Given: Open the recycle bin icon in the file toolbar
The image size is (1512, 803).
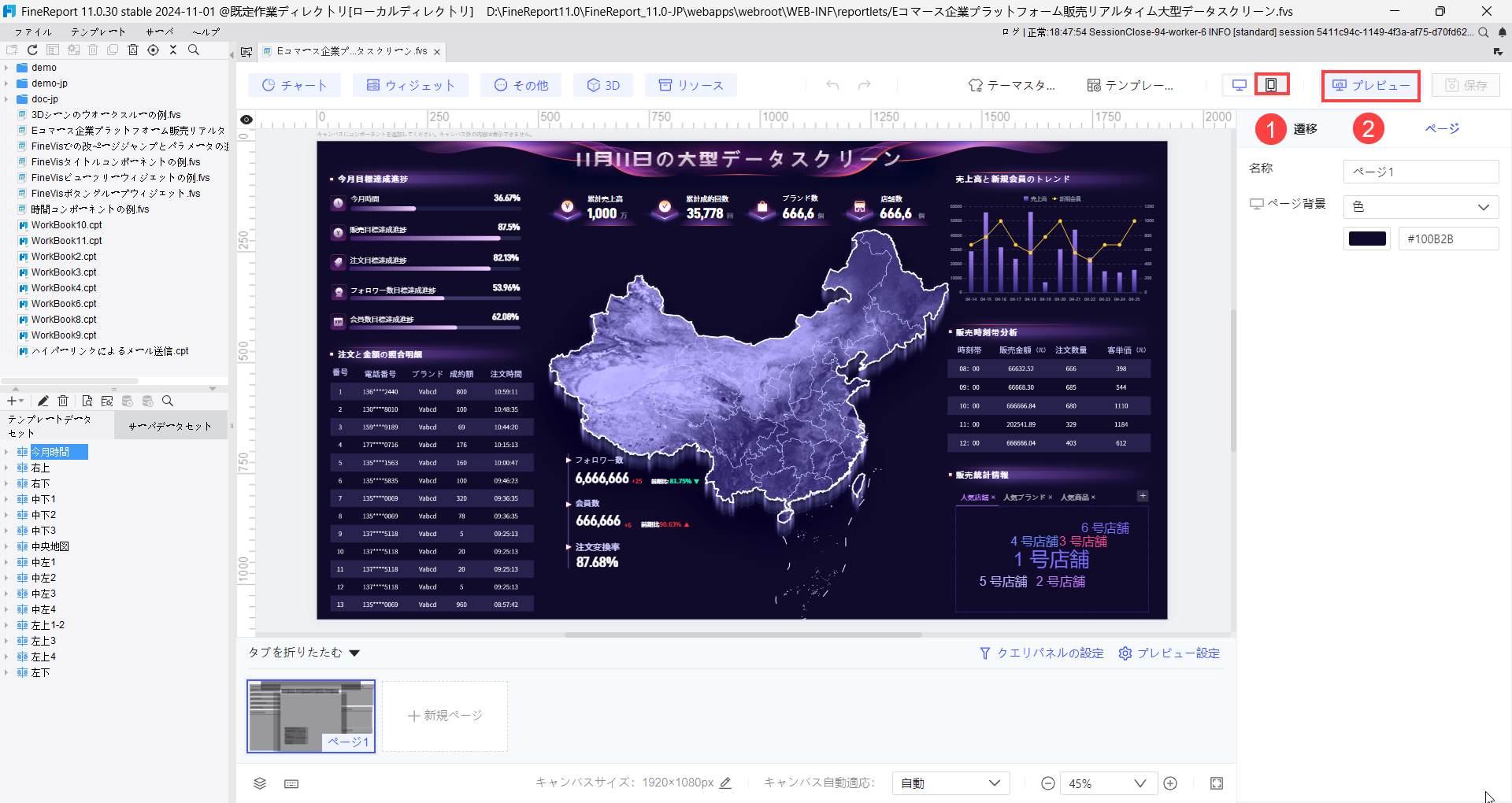Looking at the screenshot, I should pos(133,50).
